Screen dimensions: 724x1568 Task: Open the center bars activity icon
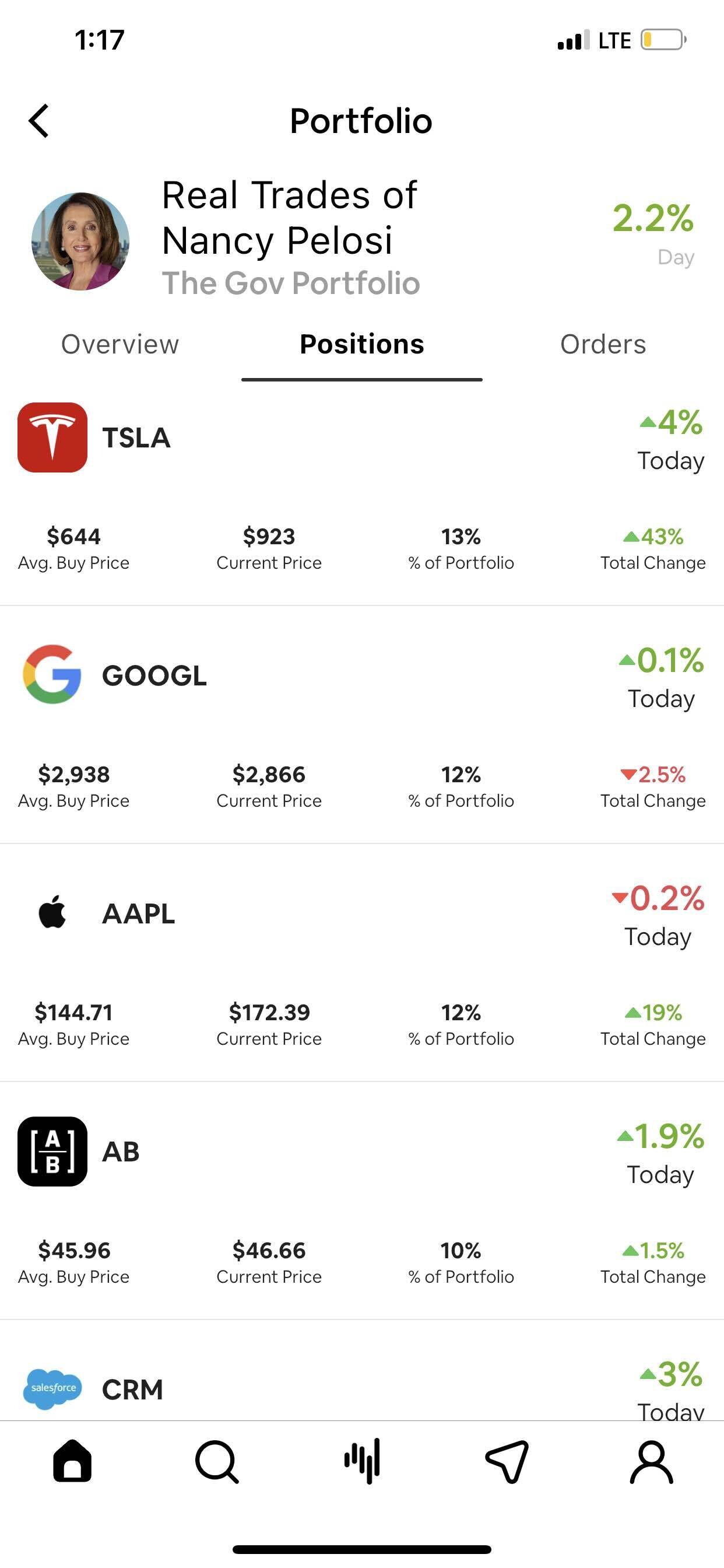pos(362,1461)
